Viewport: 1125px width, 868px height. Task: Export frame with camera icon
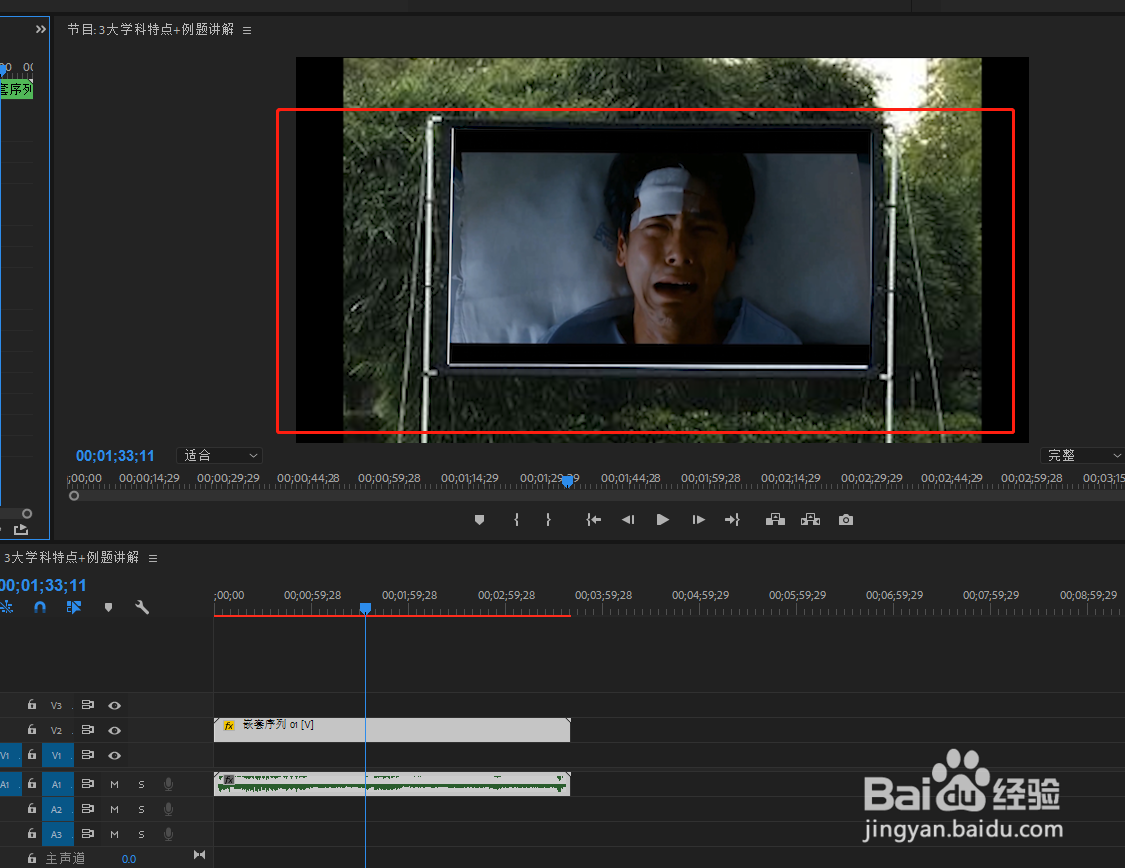[x=846, y=520]
